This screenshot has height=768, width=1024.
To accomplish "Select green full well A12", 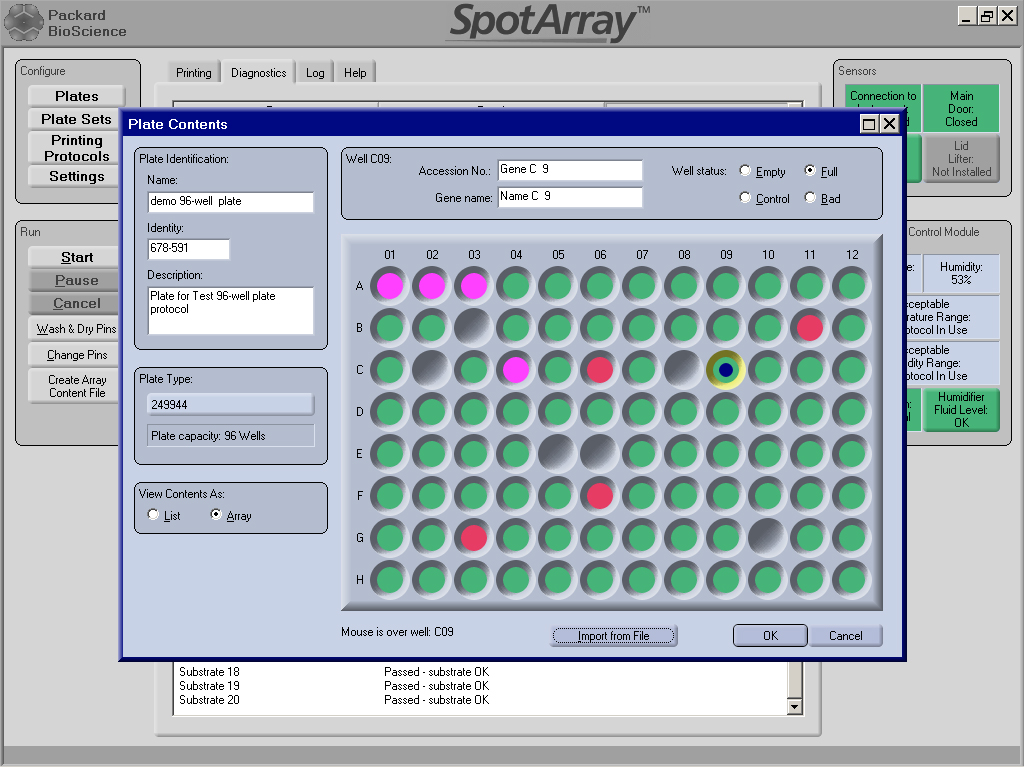I will click(852, 285).
